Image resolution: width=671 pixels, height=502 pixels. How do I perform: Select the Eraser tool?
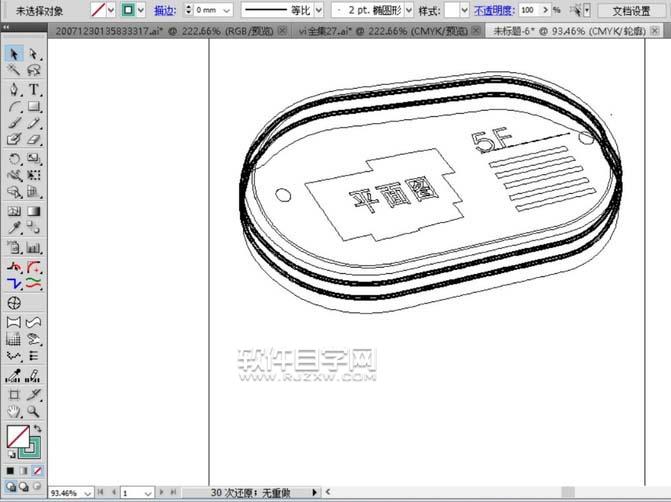point(33,140)
